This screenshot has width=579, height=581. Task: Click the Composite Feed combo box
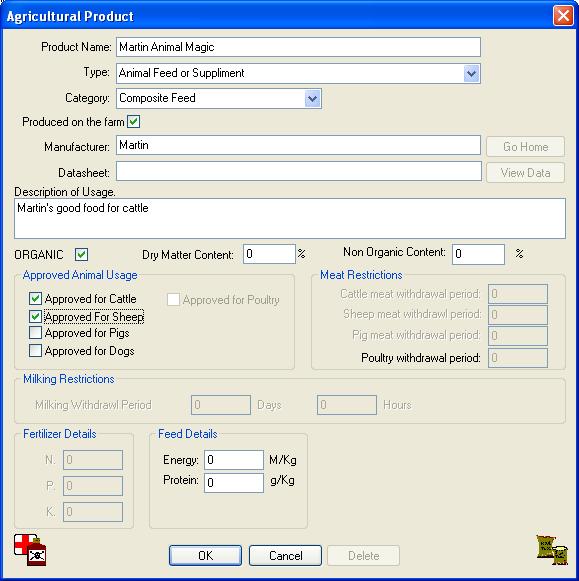219,99
